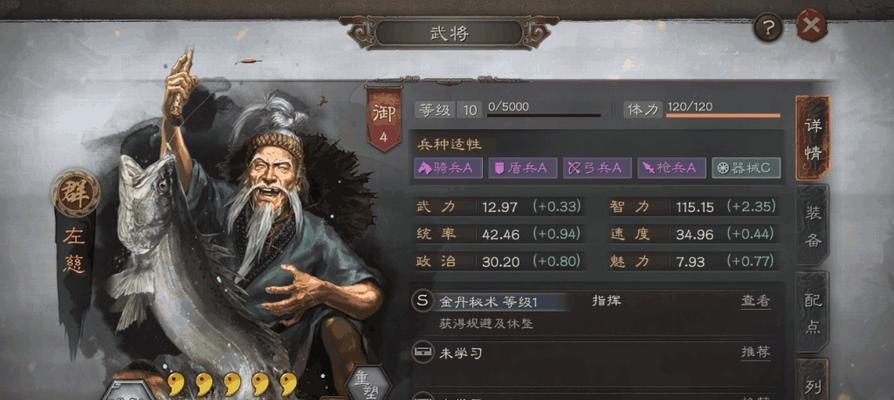Viewport: 894px width, 400px height.
Task: Click the red 御 4 banner
Action: 384,119
